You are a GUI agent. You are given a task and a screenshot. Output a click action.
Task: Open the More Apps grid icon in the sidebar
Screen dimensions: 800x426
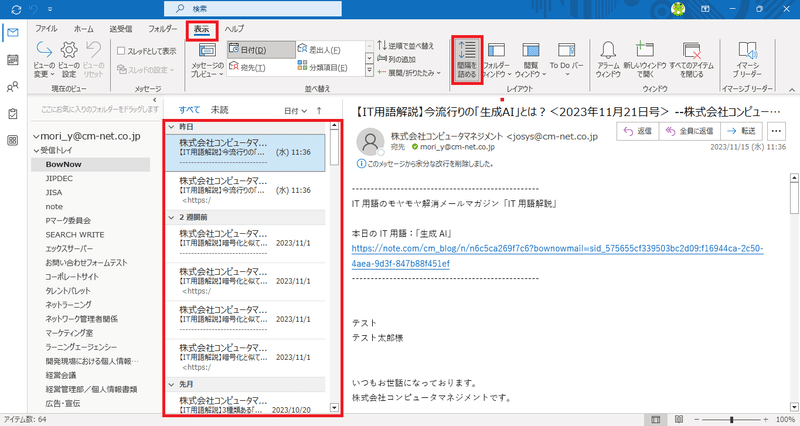13,140
